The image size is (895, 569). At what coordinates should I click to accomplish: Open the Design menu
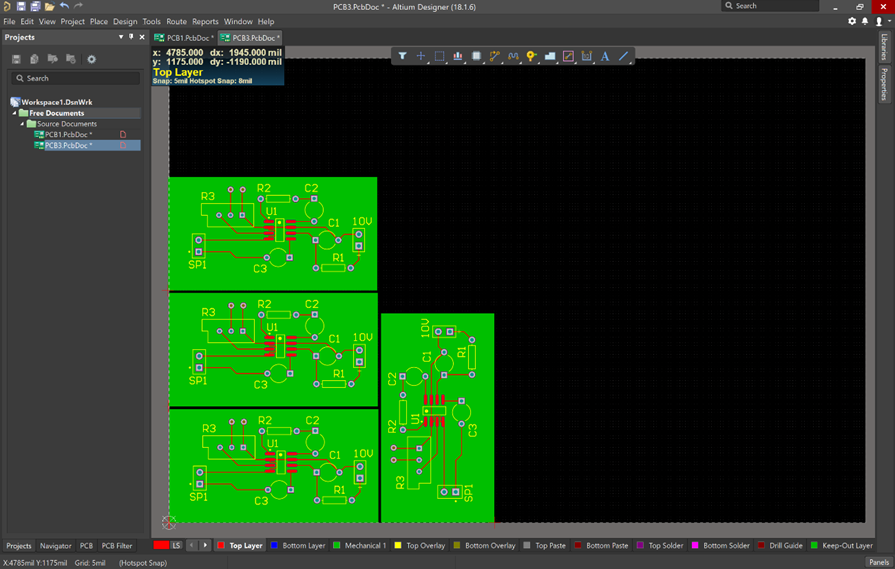pos(125,21)
